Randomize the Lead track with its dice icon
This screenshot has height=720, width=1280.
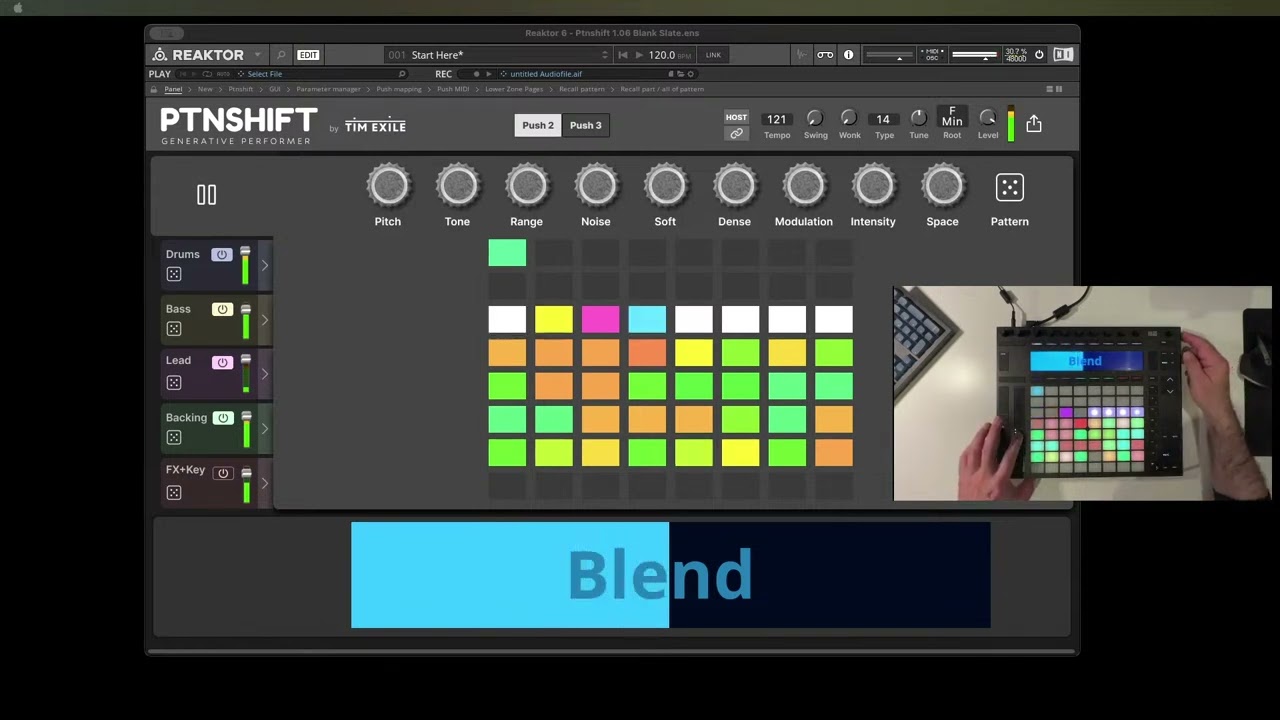coord(174,383)
